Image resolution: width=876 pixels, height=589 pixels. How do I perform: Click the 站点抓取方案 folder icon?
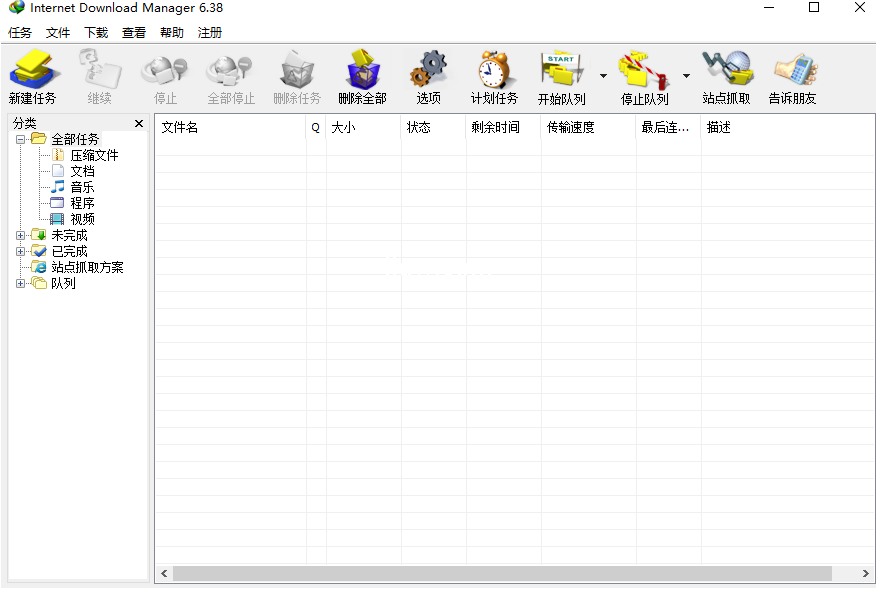39,267
